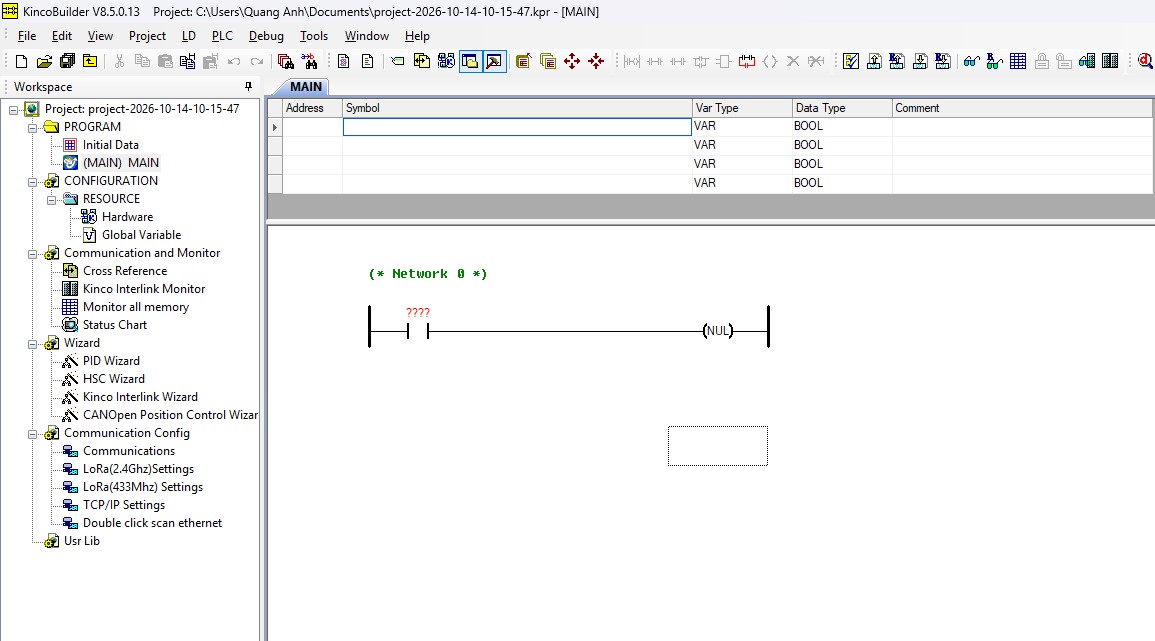Image resolution: width=1155 pixels, height=641 pixels.
Task: Click the Comment column header
Action: [x=1022, y=108]
